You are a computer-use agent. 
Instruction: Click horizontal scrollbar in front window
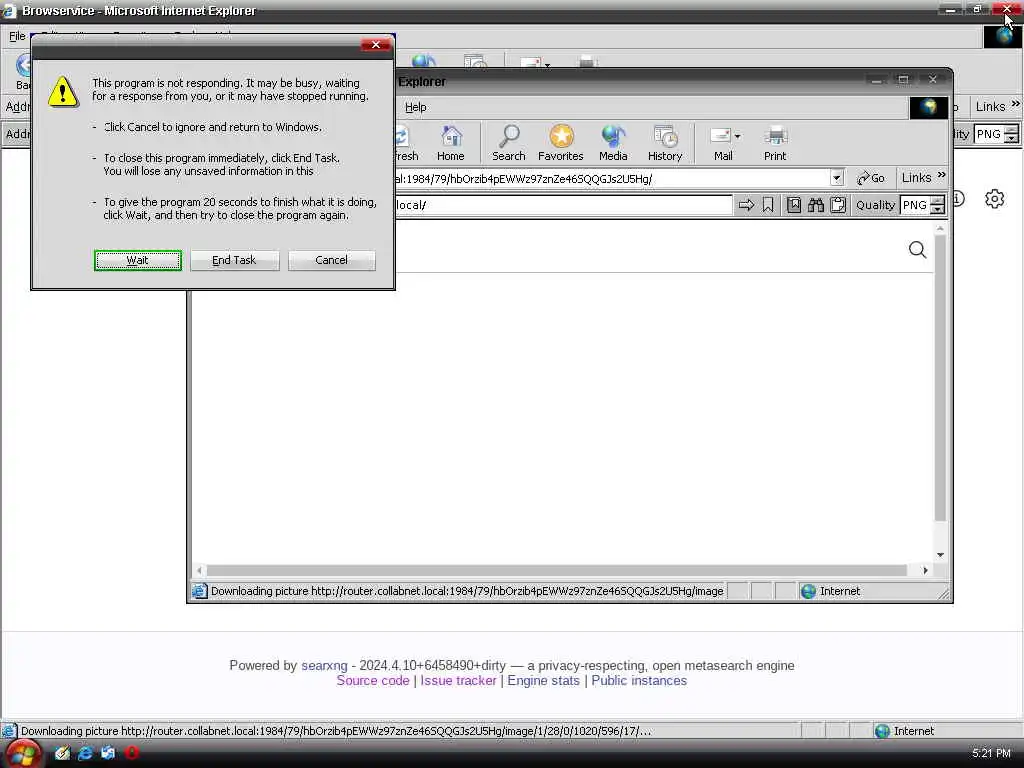[x=556, y=570]
